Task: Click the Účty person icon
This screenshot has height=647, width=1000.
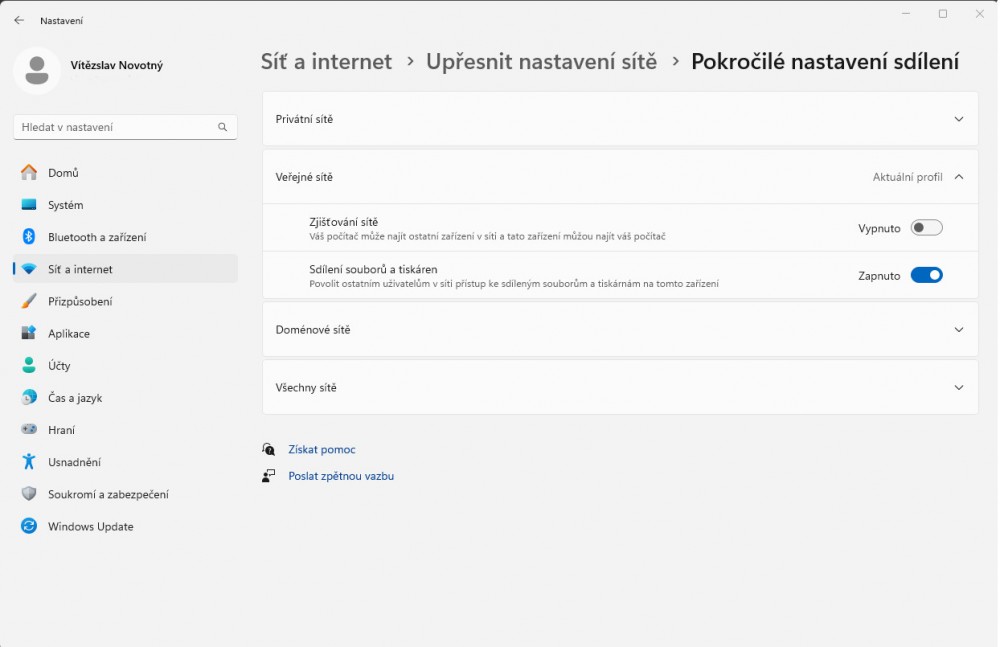Action: coord(29,366)
